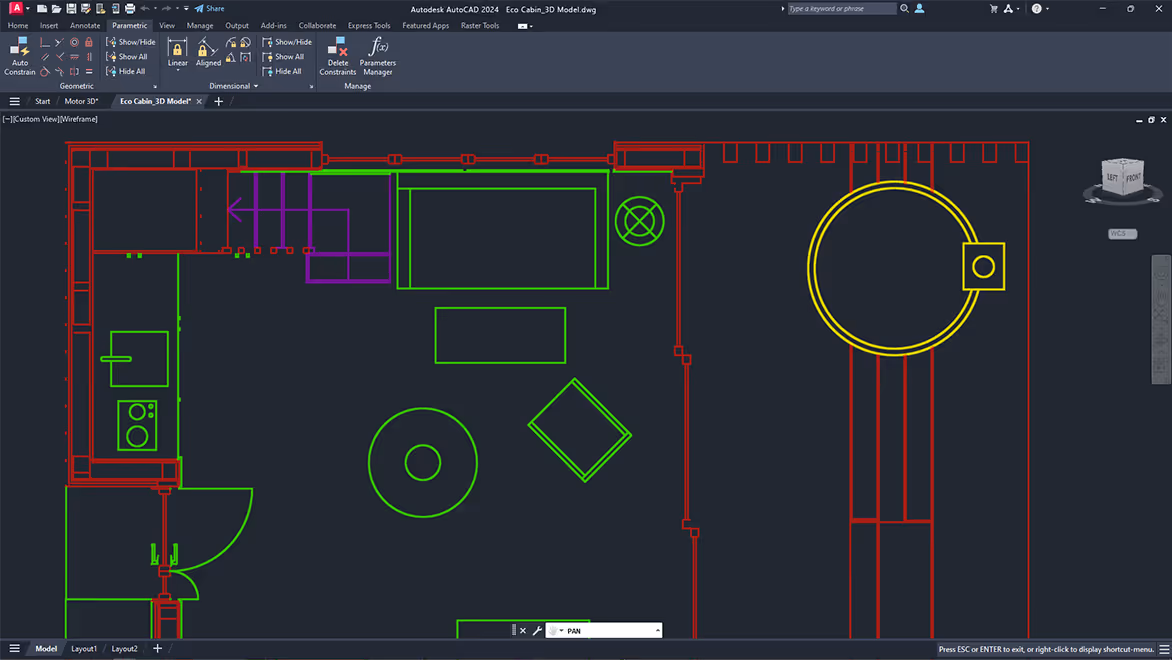Open the WCS dropdown under ViewCube
Screen dimensions: 1172x660
[1122, 234]
